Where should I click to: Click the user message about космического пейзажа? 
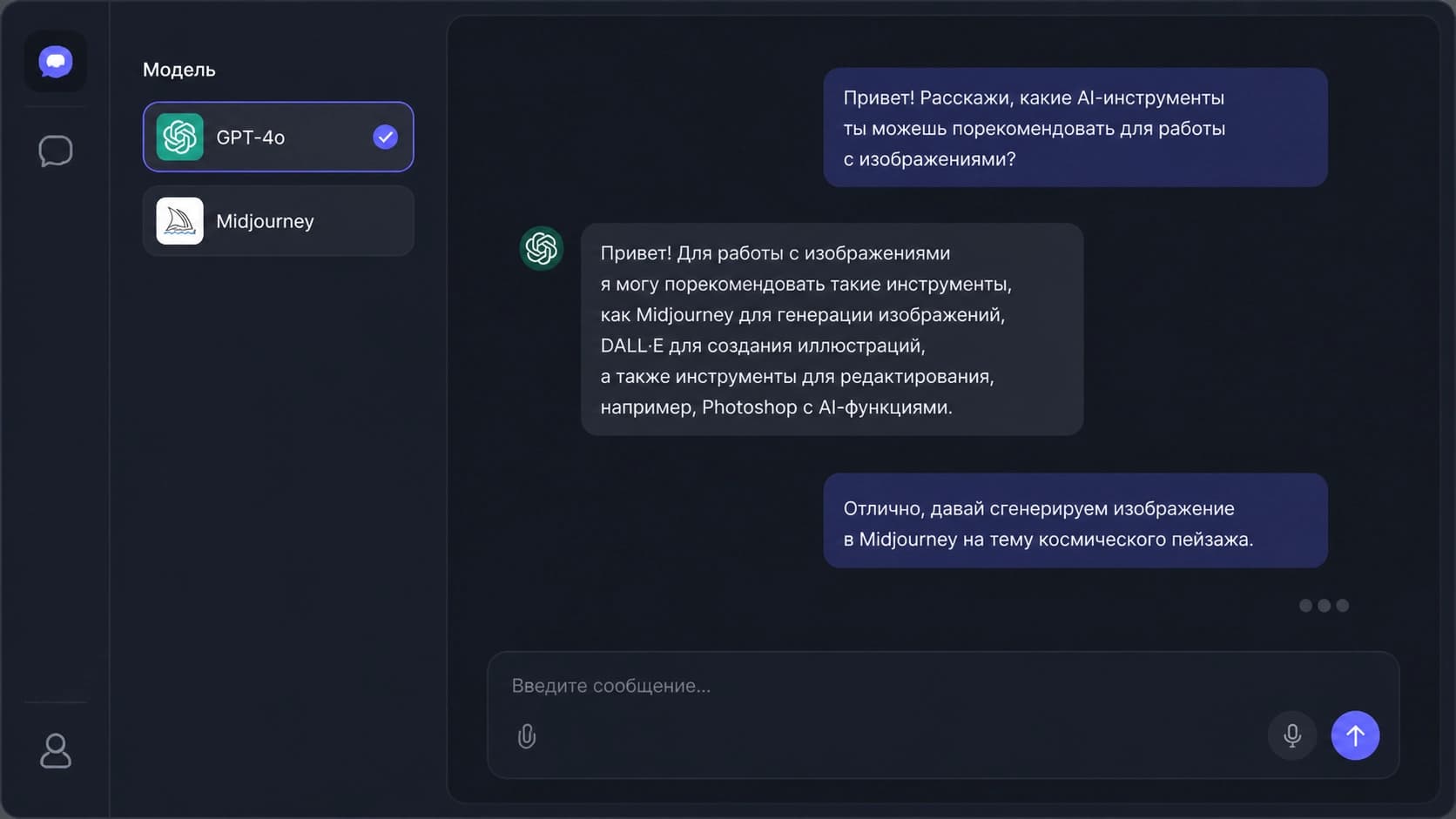pyautogui.click(x=1075, y=520)
